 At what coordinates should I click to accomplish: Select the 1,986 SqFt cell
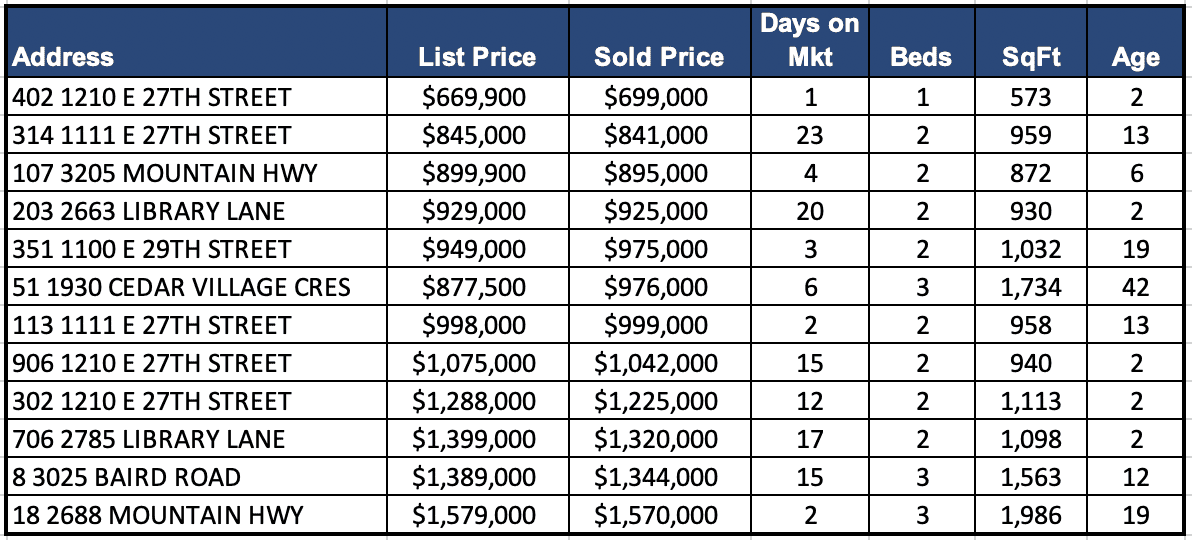point(1031,516)
